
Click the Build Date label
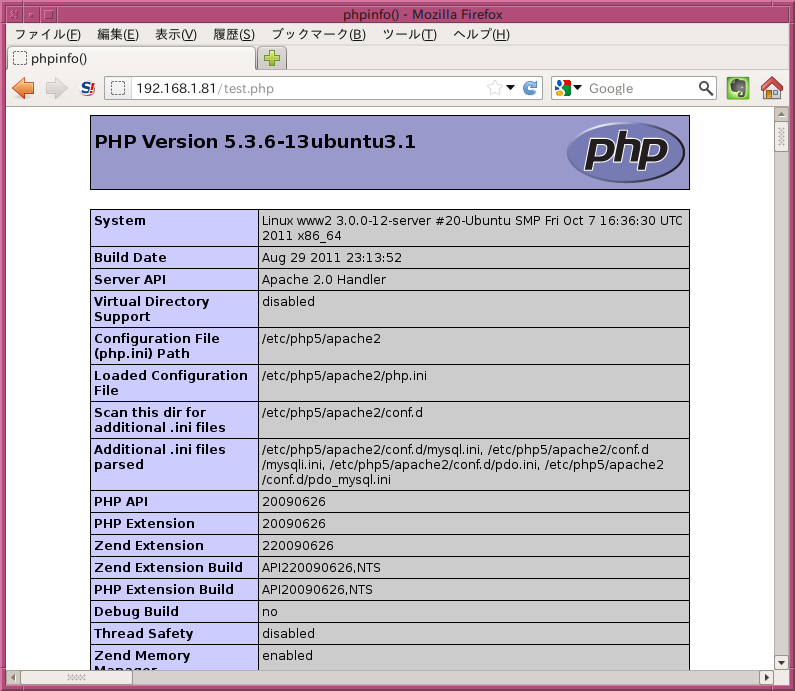tap(130, 258)
